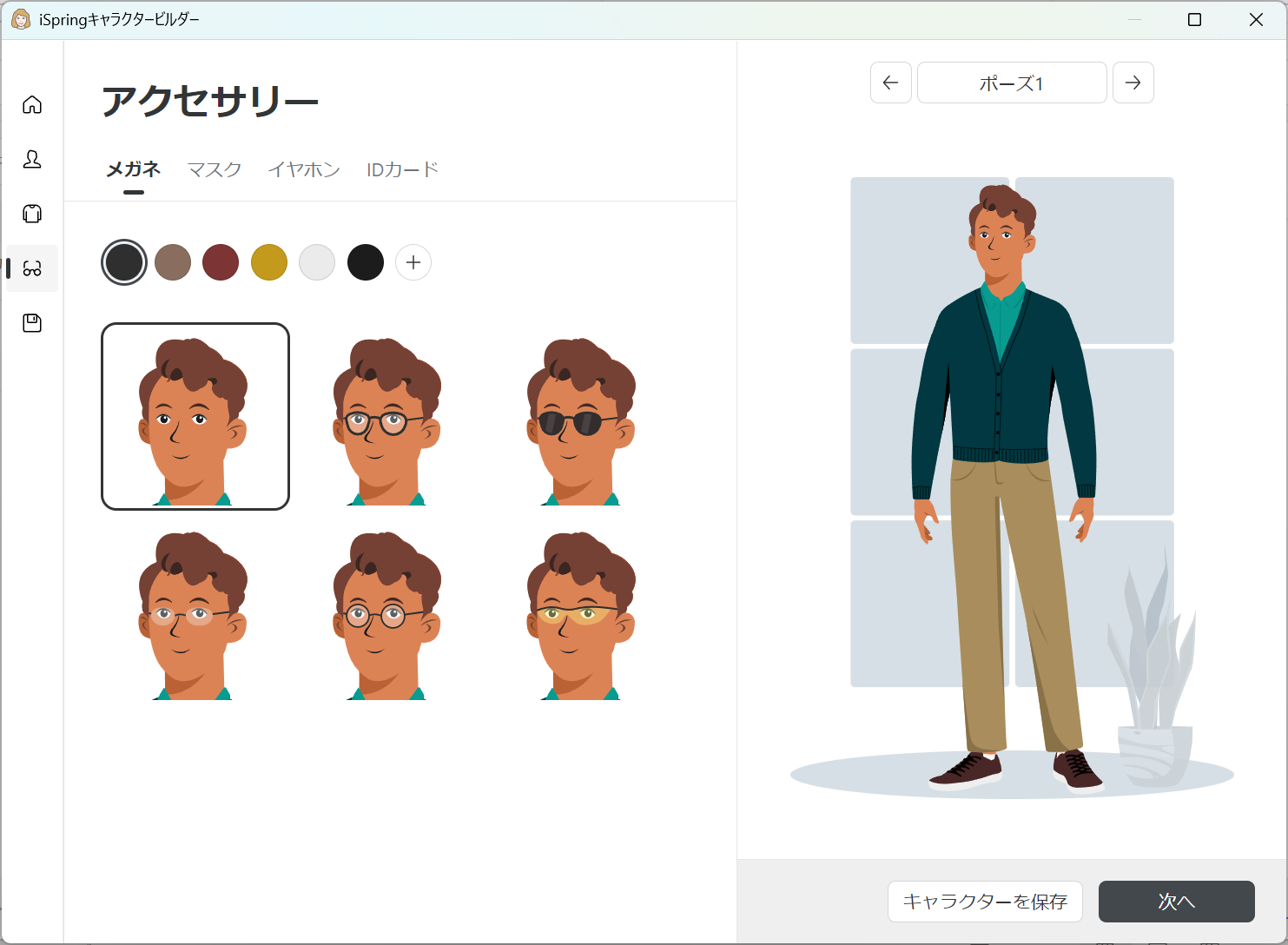Viewport: 1288px width, 945px height.
Task: Select the sunglasses option
Action: click(x=580, y=417)
